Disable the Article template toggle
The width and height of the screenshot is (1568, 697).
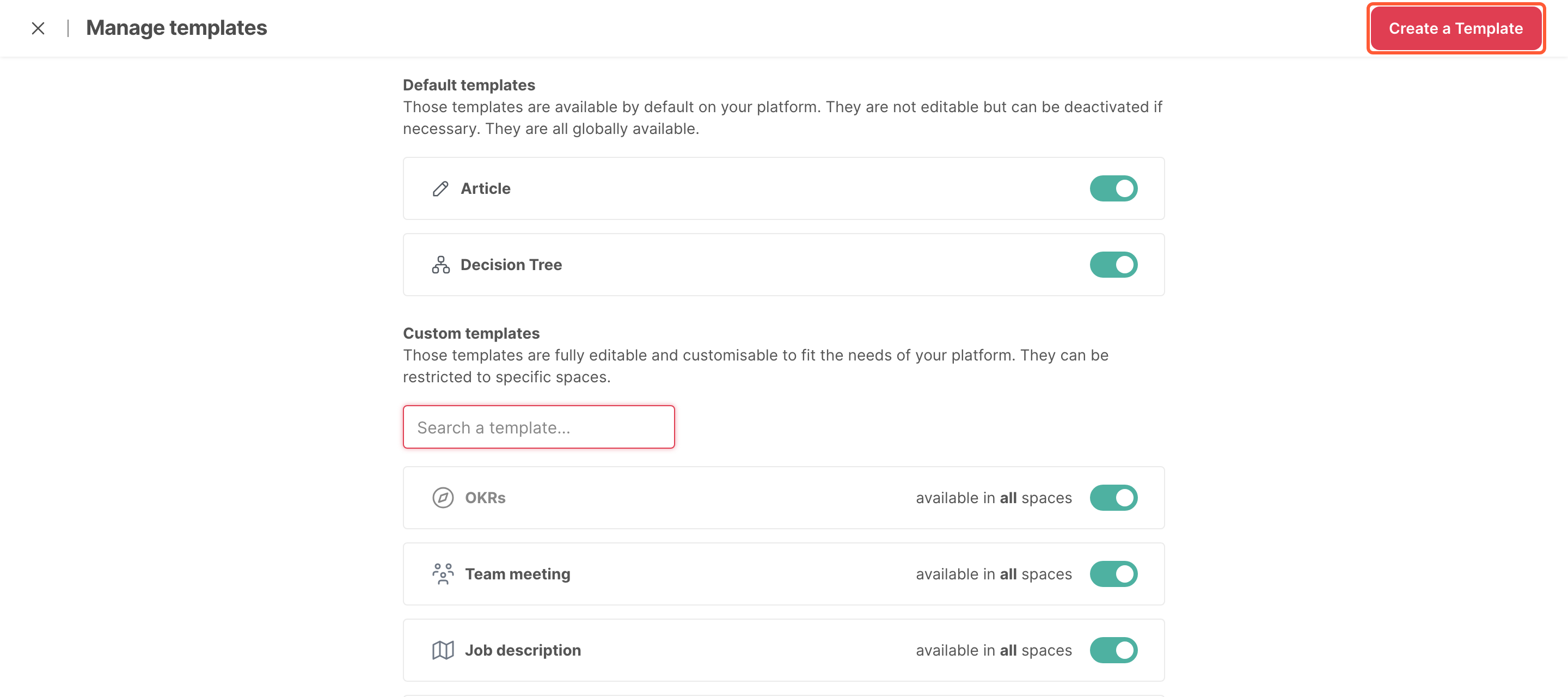(x=1113, y=189)
